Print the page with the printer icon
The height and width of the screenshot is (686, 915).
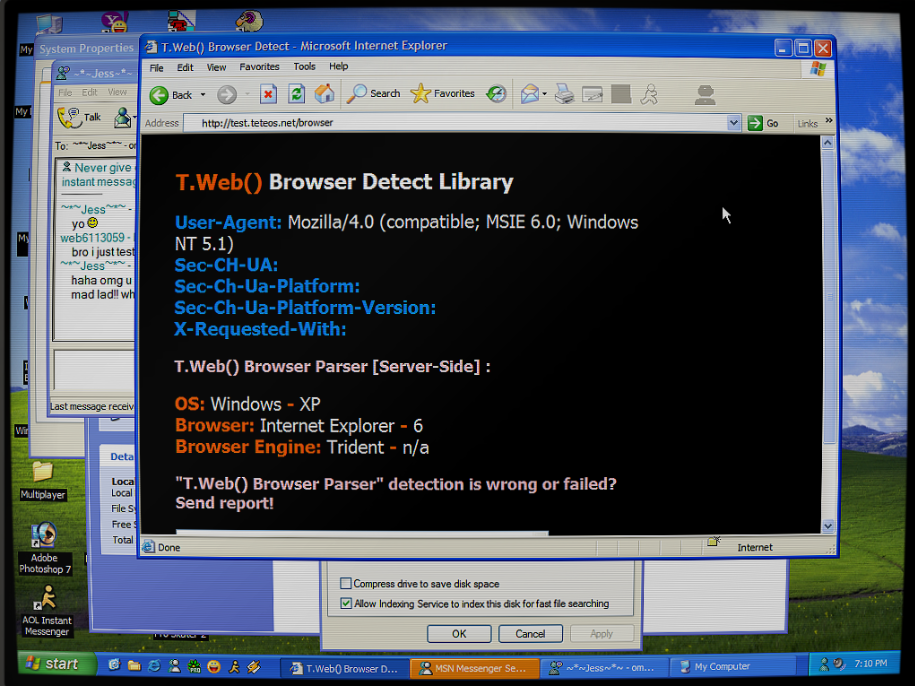pyautogui.click(x=564, y=93)
